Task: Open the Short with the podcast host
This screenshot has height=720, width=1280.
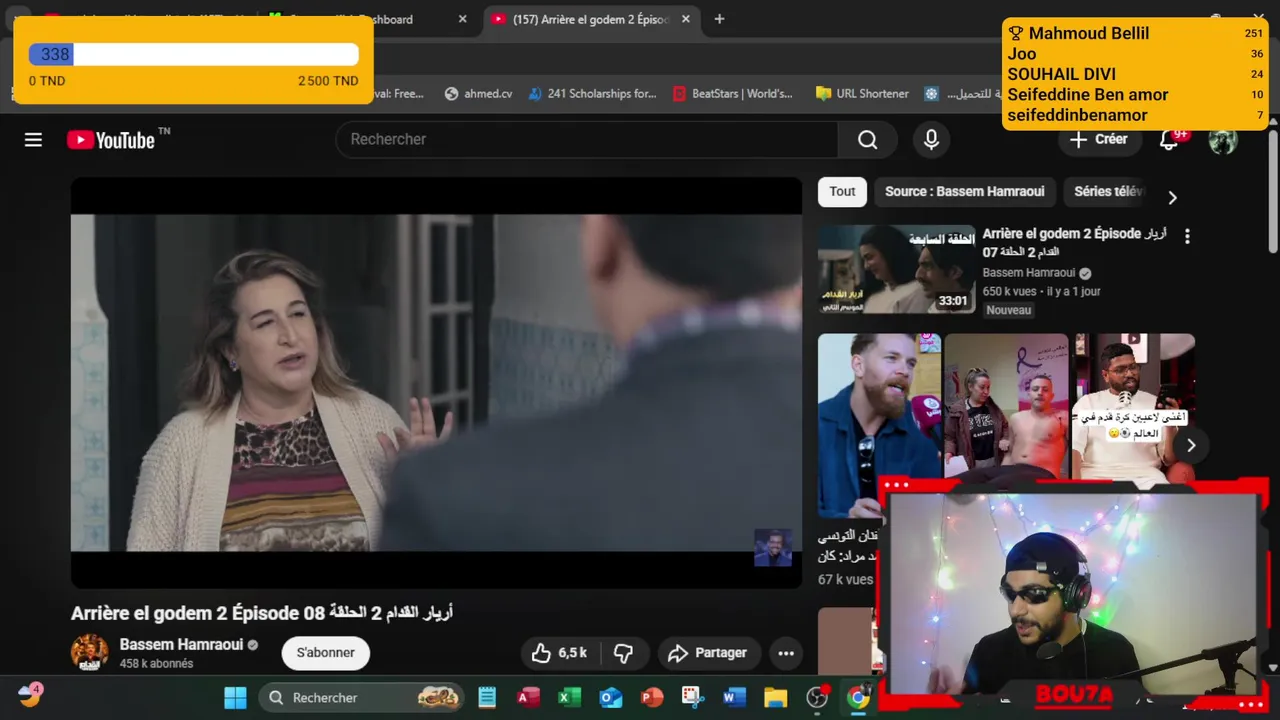Action: pos(1133,410)
